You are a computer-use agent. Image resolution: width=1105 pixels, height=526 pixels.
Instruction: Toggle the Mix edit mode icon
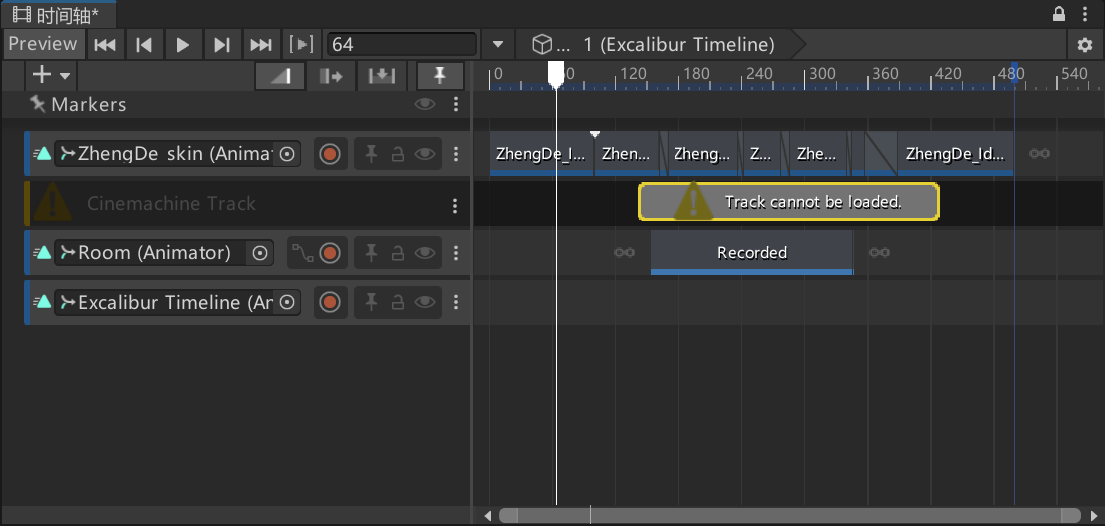coord(280,76)
